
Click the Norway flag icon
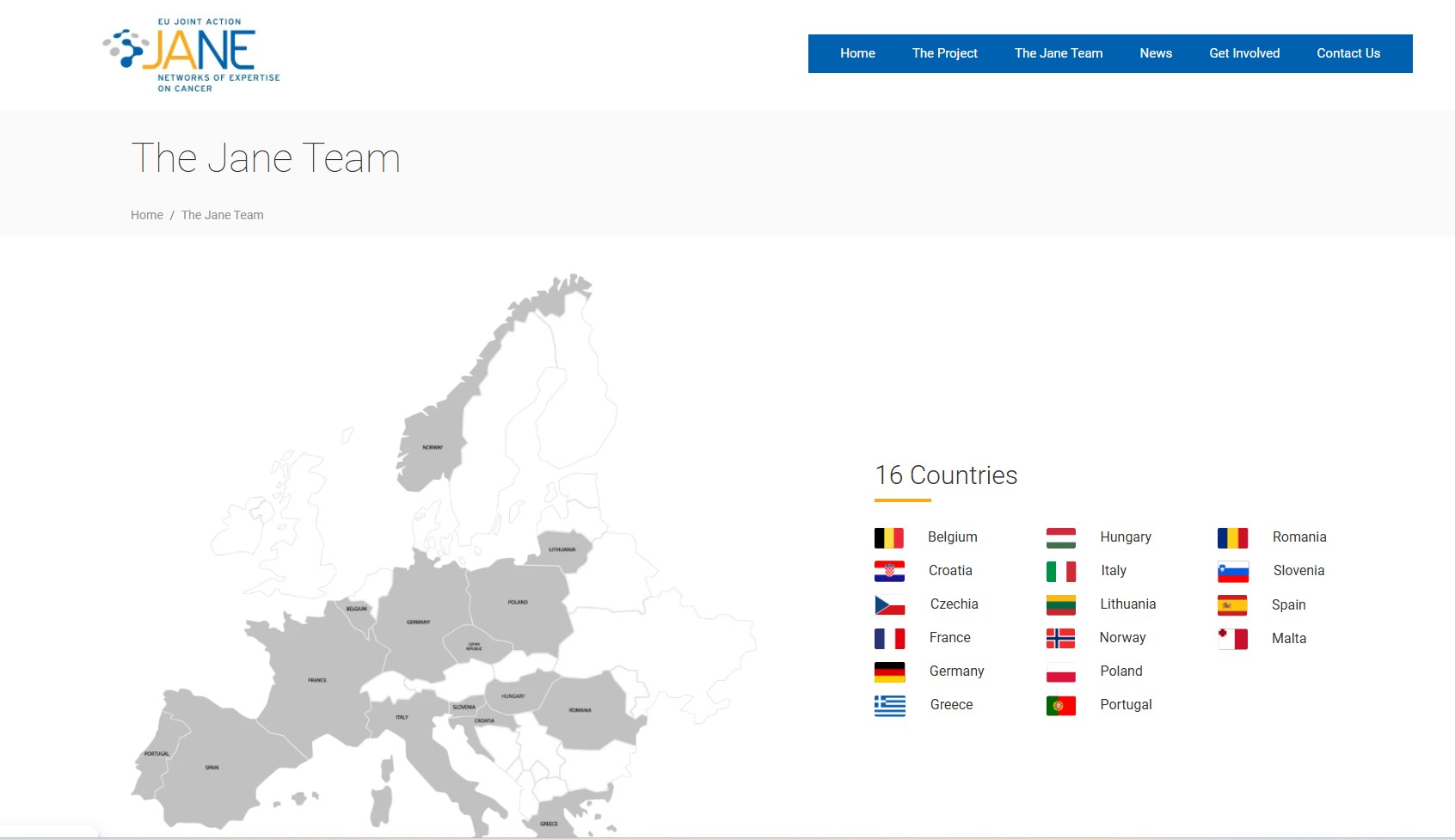point(1060,638)
